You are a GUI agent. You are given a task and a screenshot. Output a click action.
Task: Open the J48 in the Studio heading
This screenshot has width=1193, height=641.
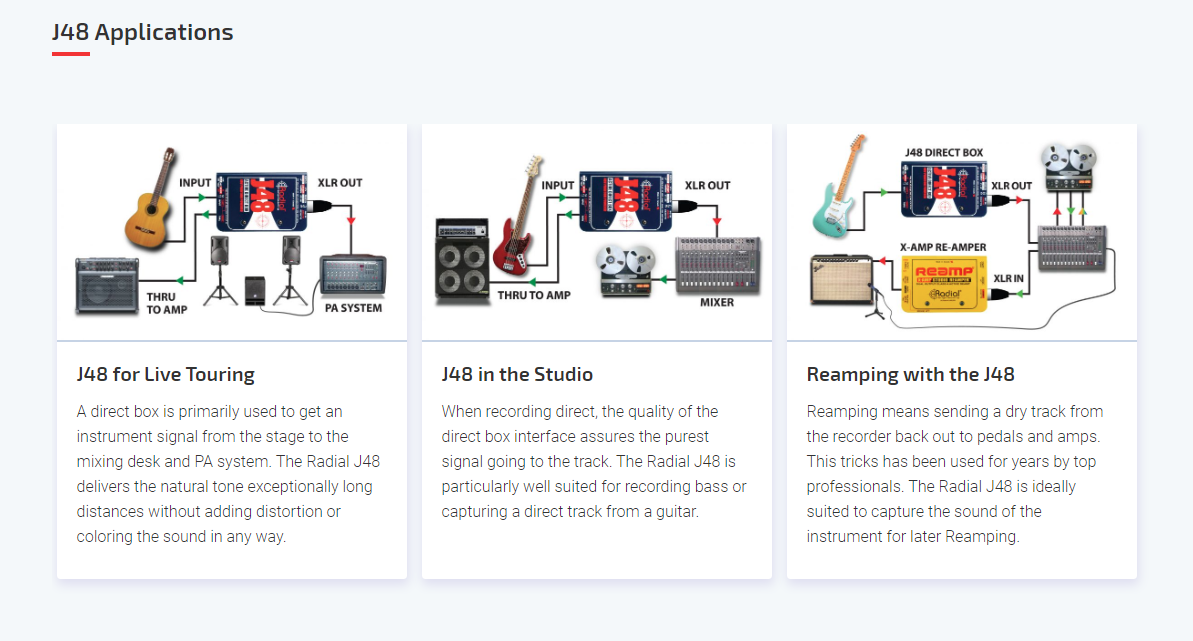coord(517,375)
